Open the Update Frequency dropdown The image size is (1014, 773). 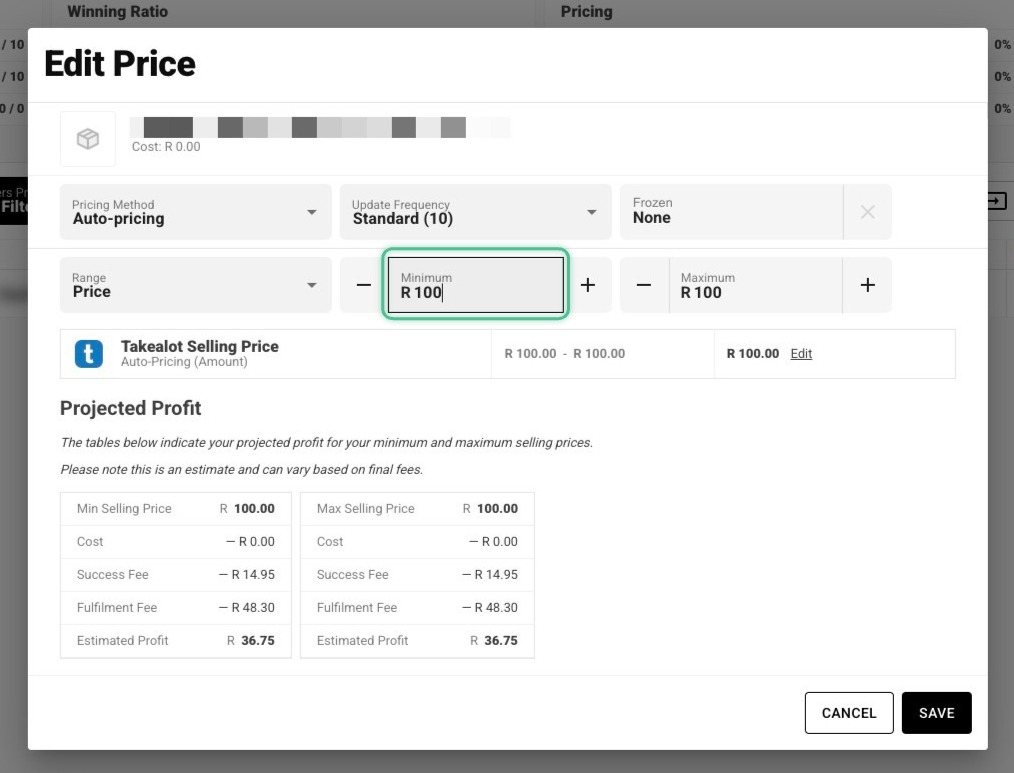point(475,212)
